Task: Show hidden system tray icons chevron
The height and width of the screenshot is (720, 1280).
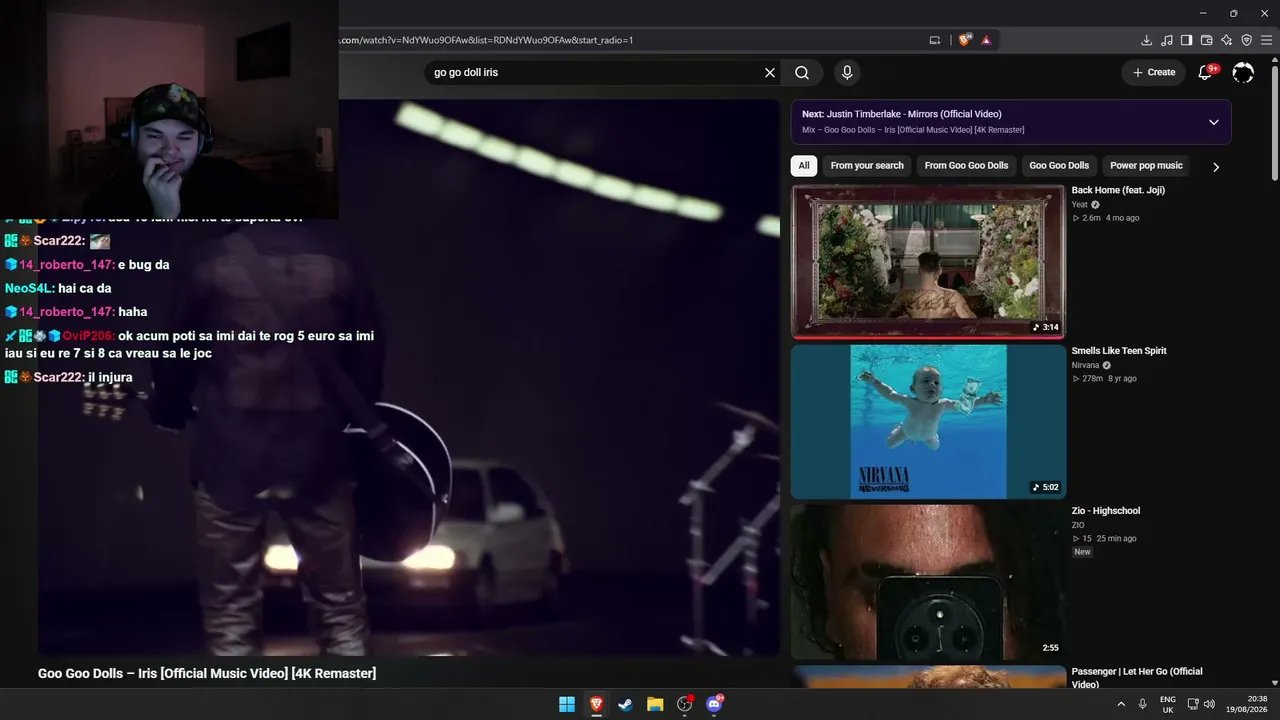Action: (1121, 704)
